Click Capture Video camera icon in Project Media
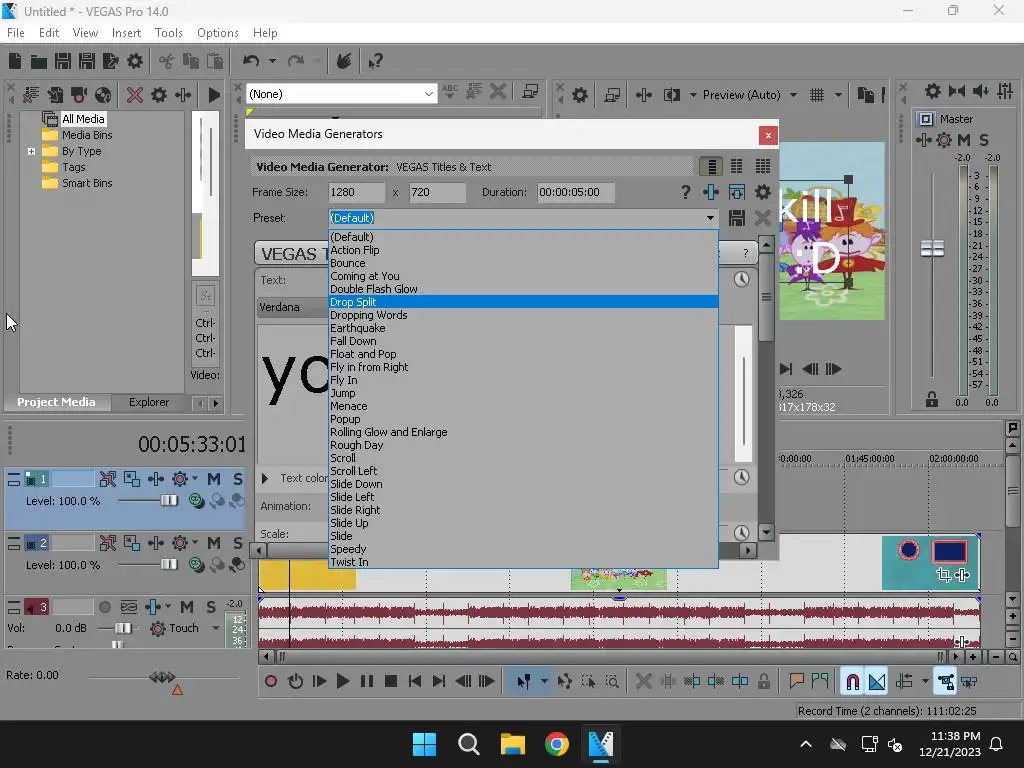Image resolution: width=1024 pixels, height=768 pixels. coord(79,95)
